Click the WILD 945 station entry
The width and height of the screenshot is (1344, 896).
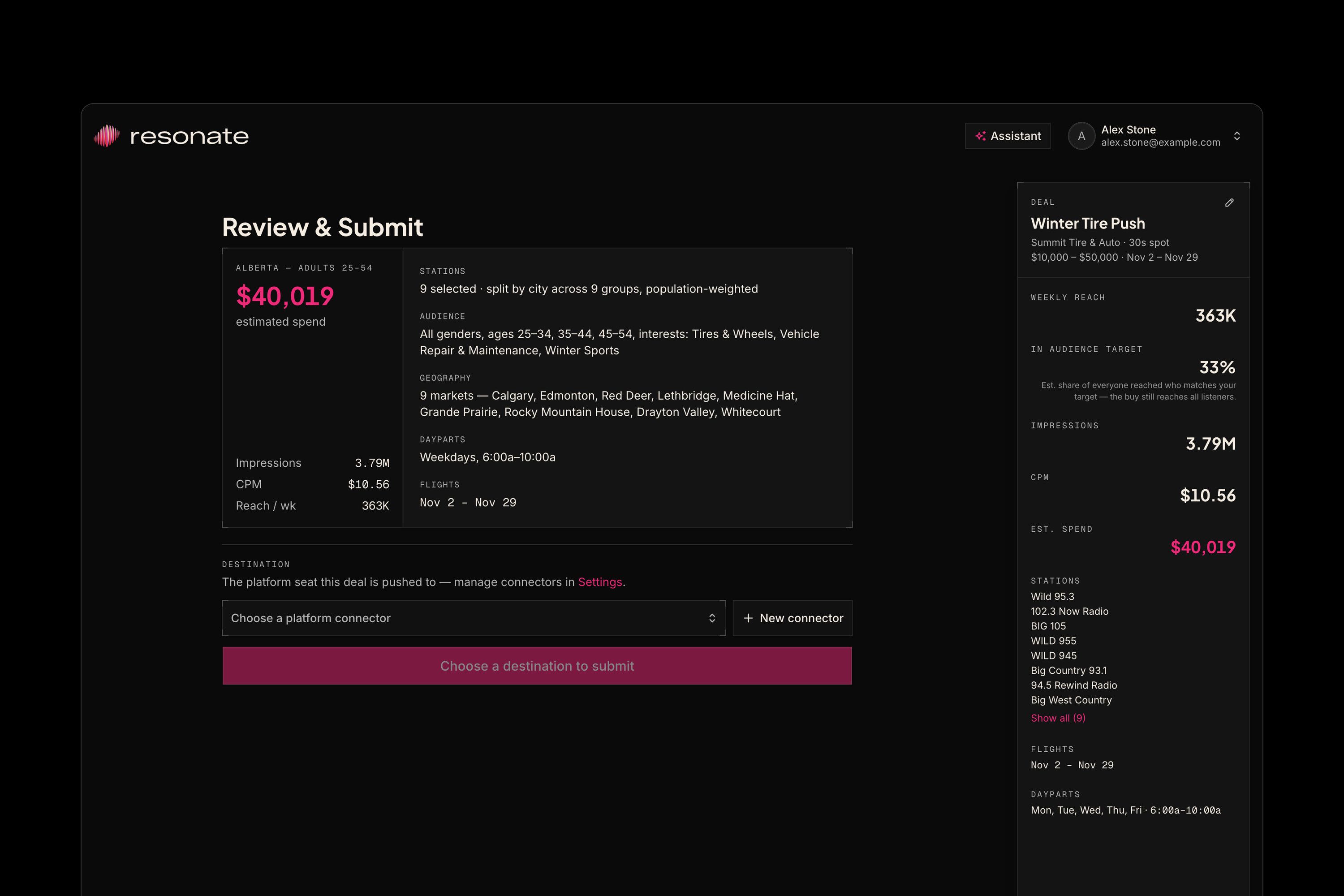coord(1053,656)
